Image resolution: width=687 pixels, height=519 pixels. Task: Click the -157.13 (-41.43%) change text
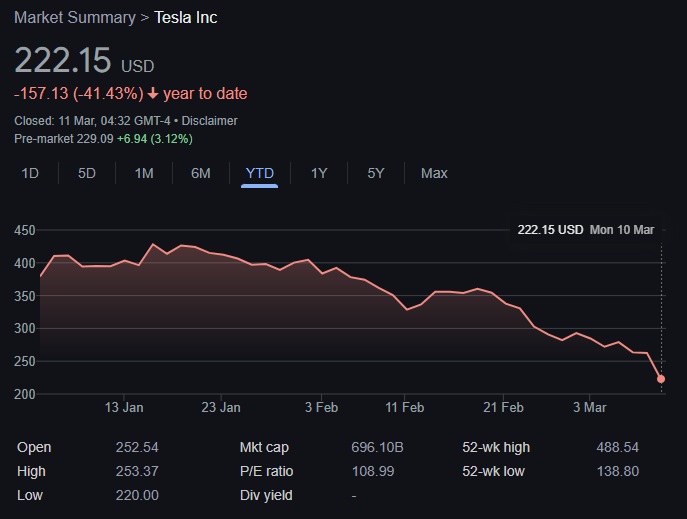coord(79,94)
